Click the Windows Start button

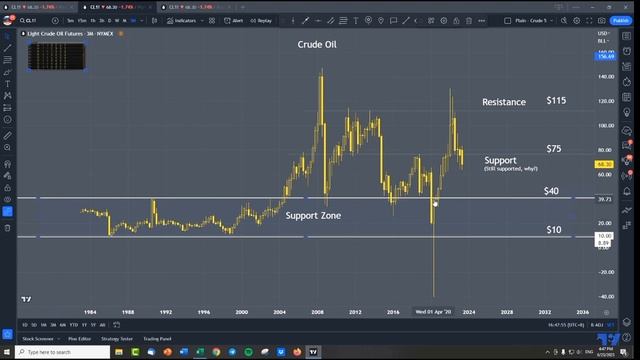tap(7, 352)
